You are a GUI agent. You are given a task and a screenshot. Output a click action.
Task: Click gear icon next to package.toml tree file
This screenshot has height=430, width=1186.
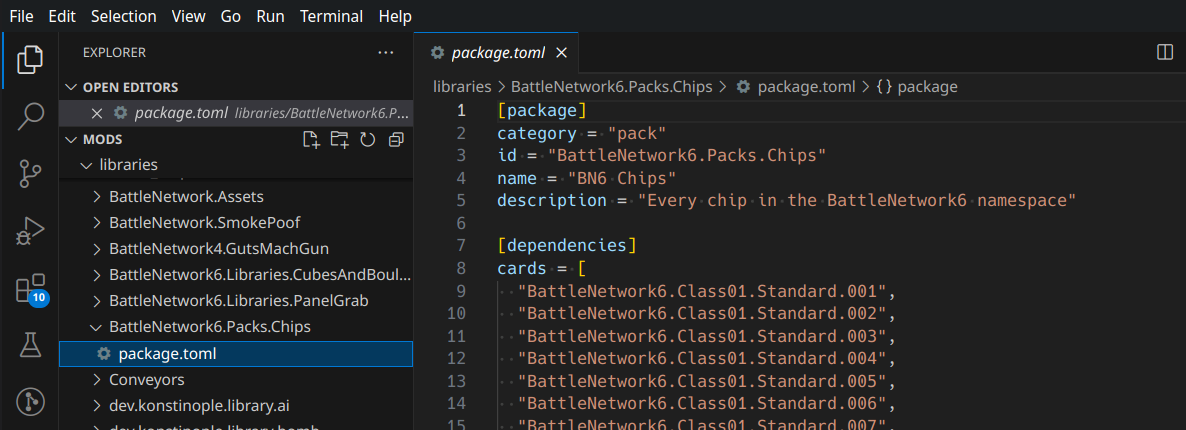(x=104, y=354)
